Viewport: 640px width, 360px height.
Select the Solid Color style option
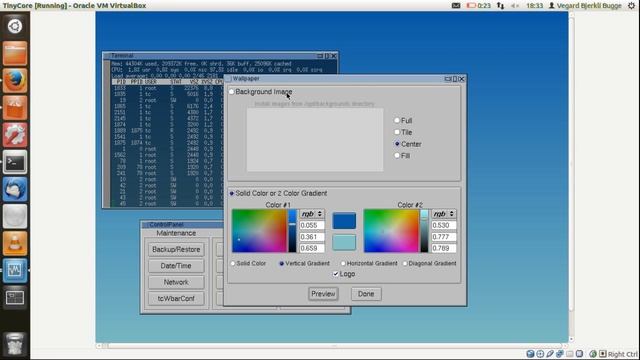233,264
